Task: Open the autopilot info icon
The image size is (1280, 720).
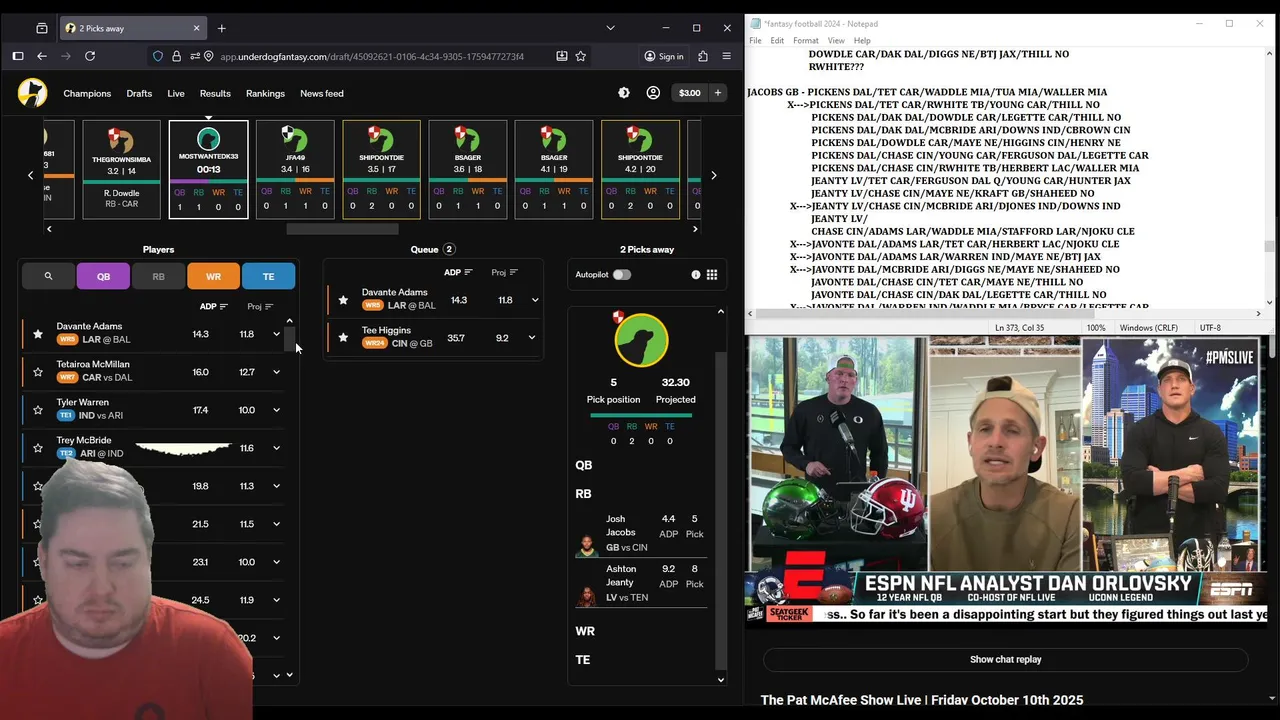Action: pos(696,274)
